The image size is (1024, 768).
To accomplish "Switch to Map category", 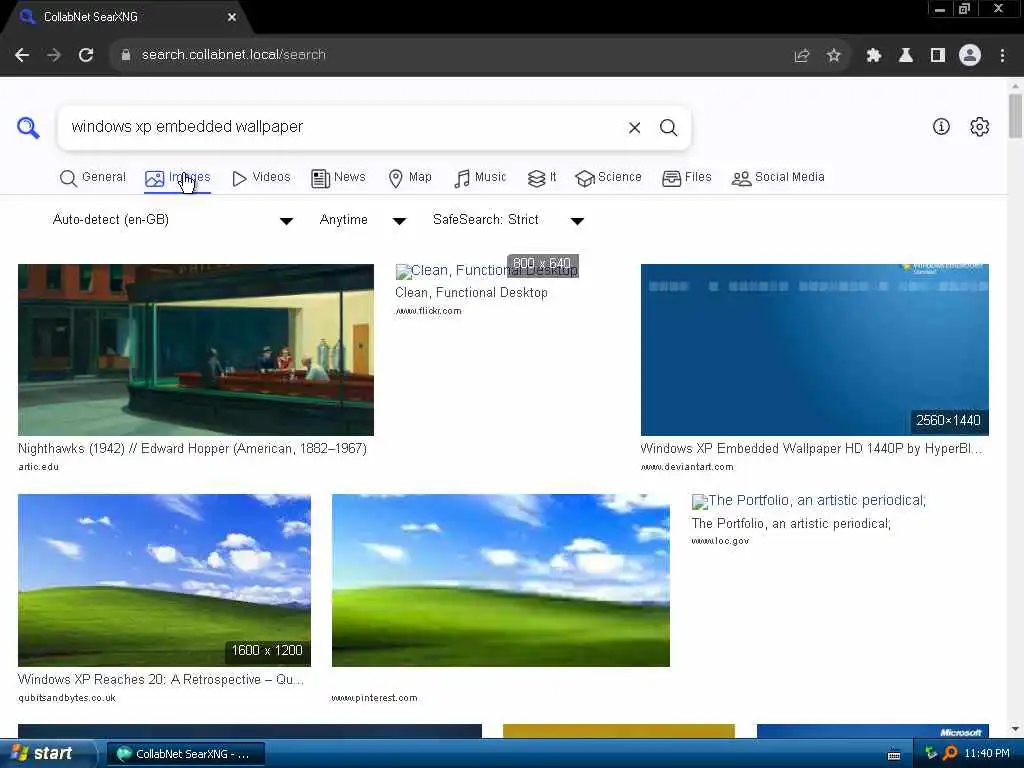I will click(410, 178).
